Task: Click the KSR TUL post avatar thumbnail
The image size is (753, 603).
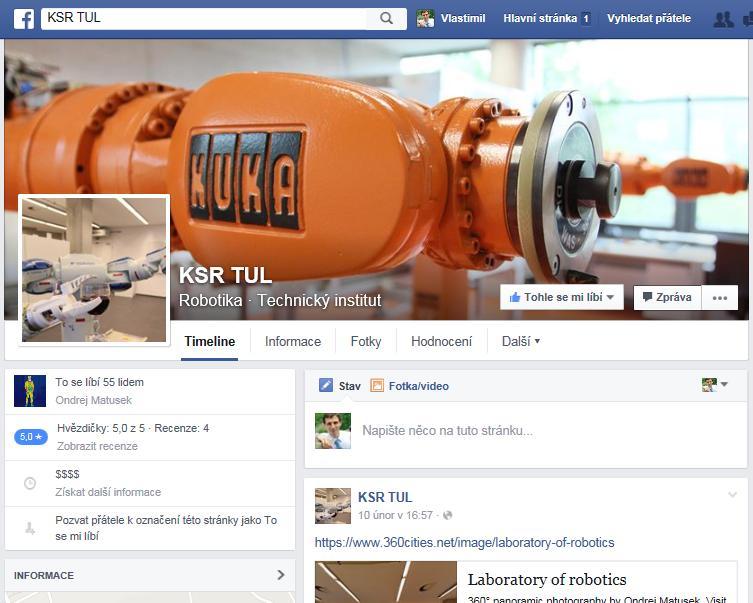Action: pos(333,506)
